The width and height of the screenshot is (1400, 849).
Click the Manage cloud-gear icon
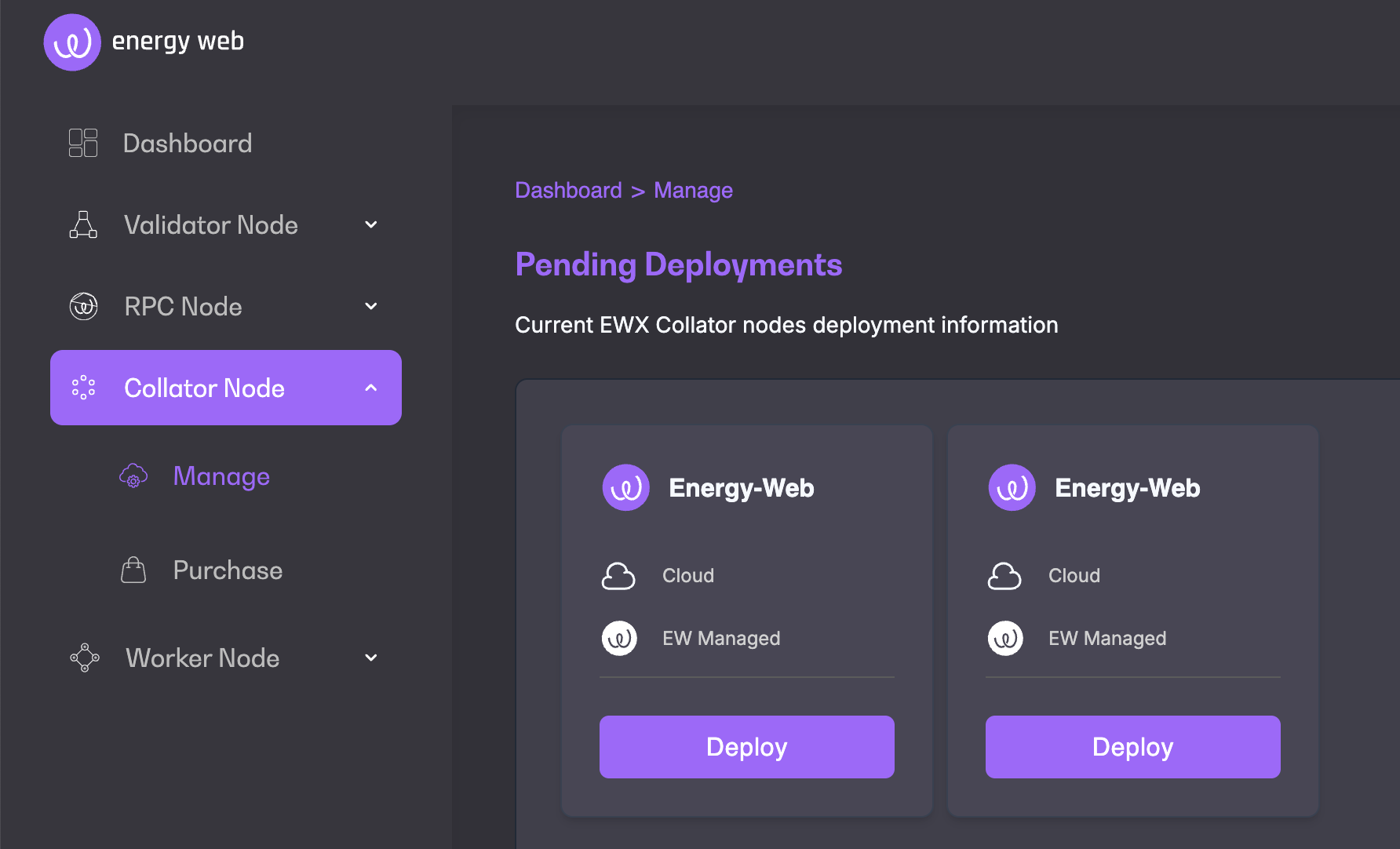pyautogui.click(x=133, y=476)
